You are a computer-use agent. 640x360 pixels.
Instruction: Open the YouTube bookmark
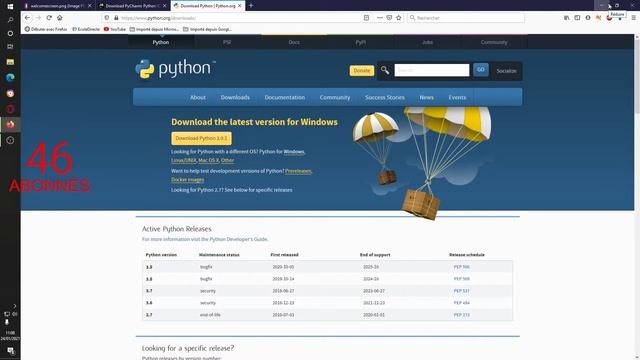(x=115, y=29)
